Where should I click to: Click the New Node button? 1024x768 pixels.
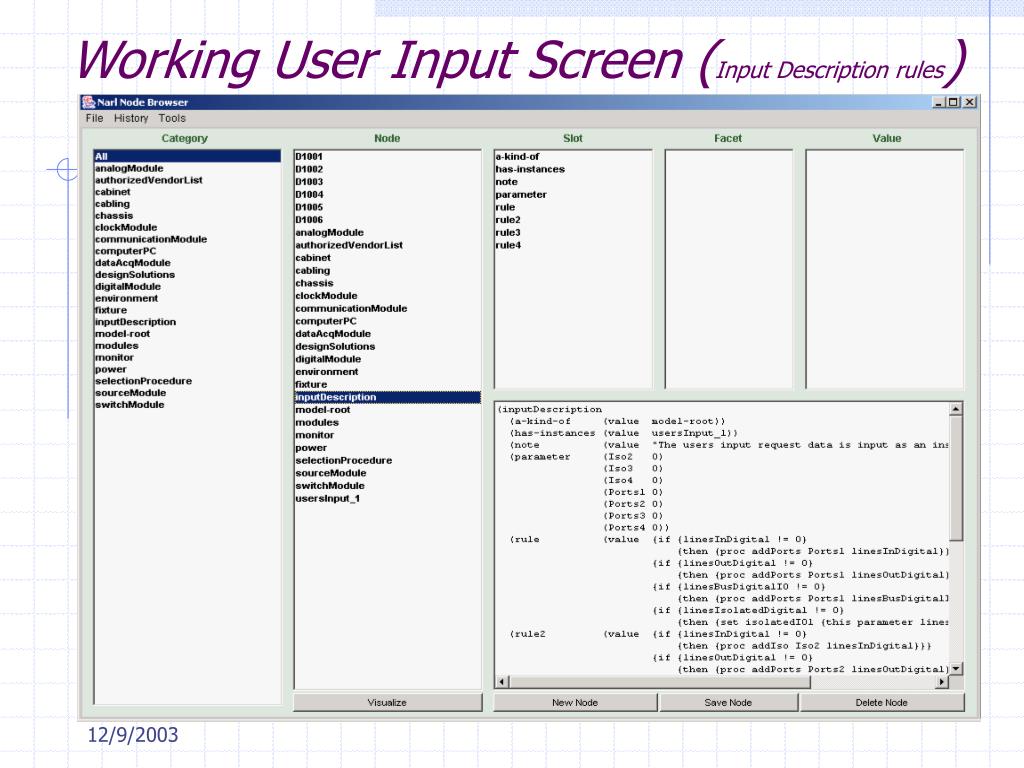tap(575, 703)
